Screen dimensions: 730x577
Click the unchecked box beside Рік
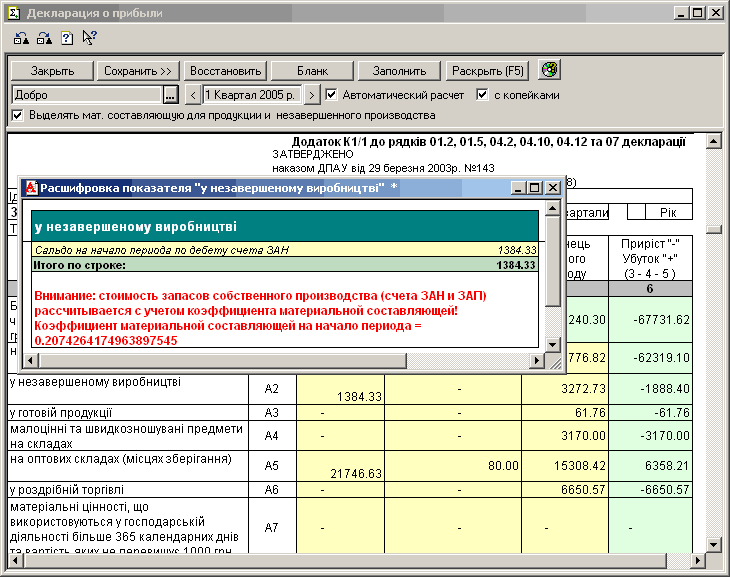[x=636, y=212]
